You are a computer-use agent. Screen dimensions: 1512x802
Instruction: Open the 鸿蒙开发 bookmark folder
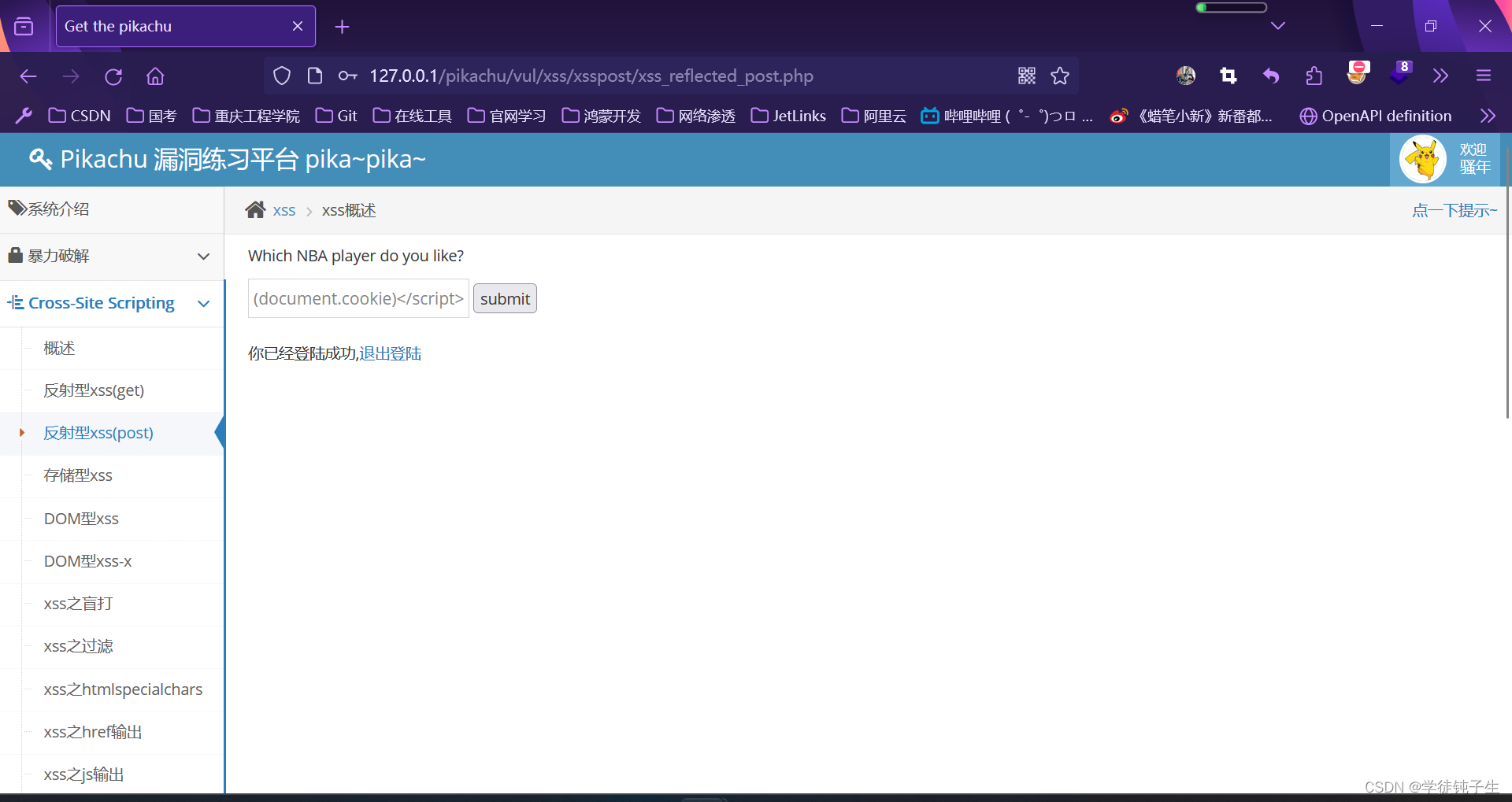602,116
